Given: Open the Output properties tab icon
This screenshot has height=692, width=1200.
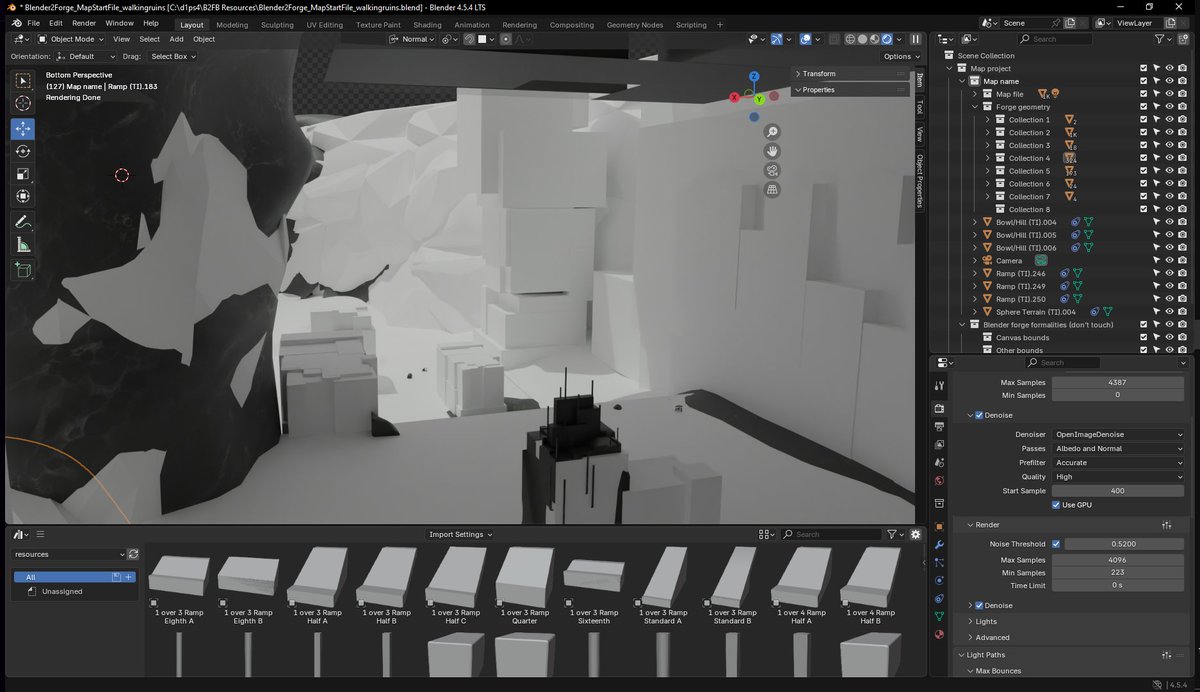Looking at the screenshot, I should (939, 427).
